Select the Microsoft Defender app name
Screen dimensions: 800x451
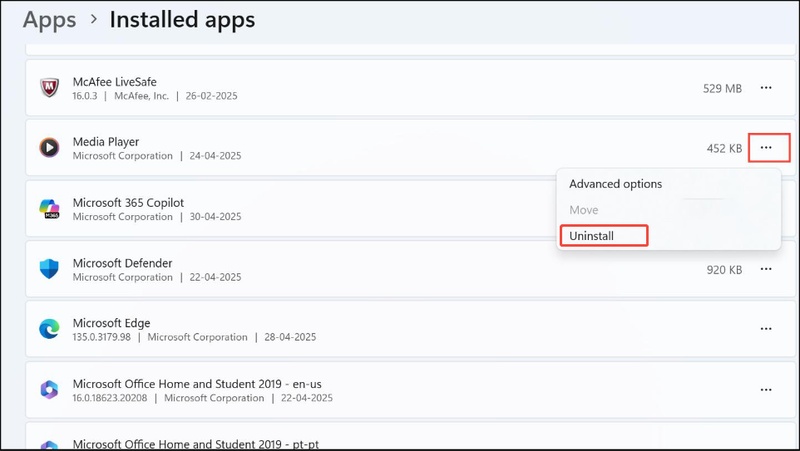122,263
